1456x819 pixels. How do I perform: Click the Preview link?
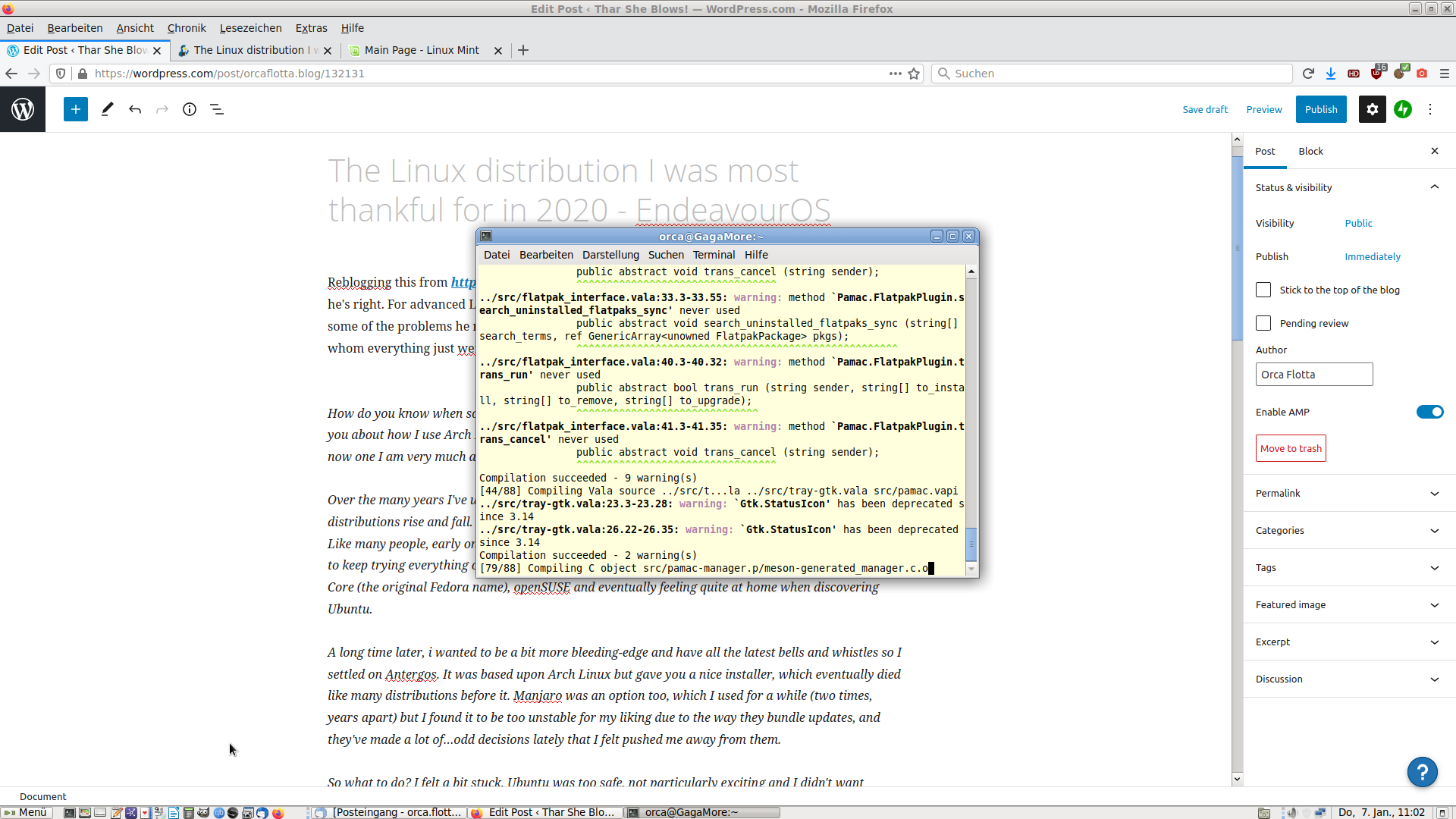tap(1264, 109)
